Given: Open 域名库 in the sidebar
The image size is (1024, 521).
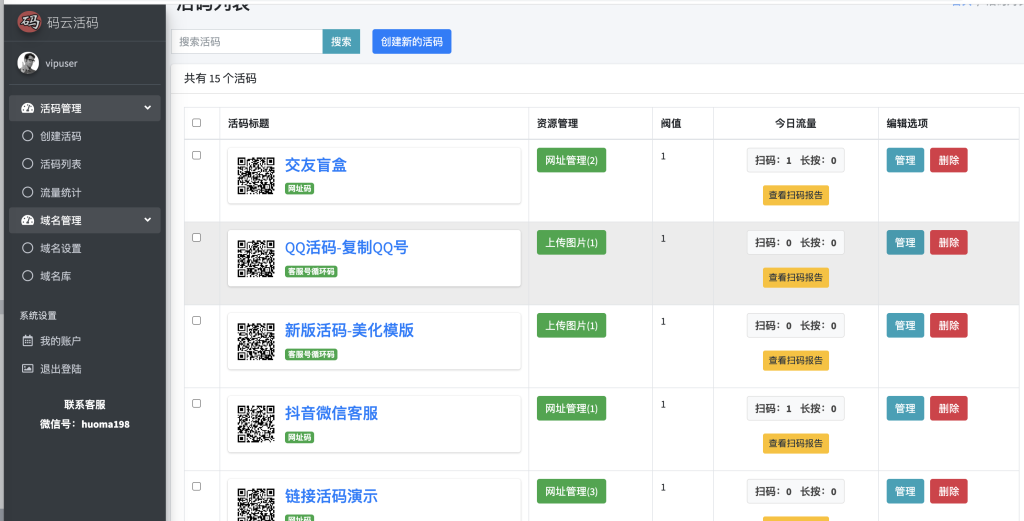Looking at the screenshot, I should pos(85,276).
